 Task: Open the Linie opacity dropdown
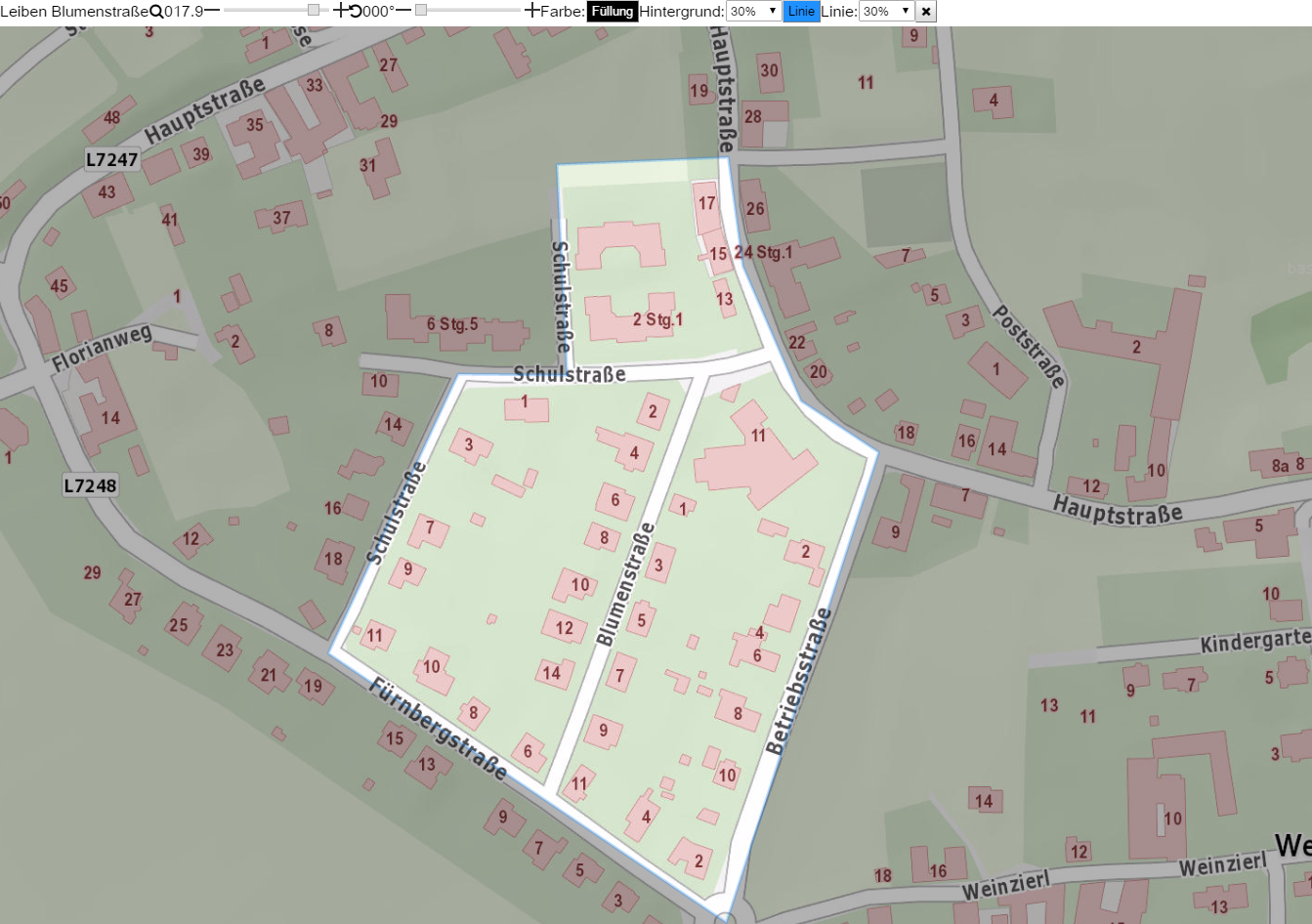click(x=886, y=12)
